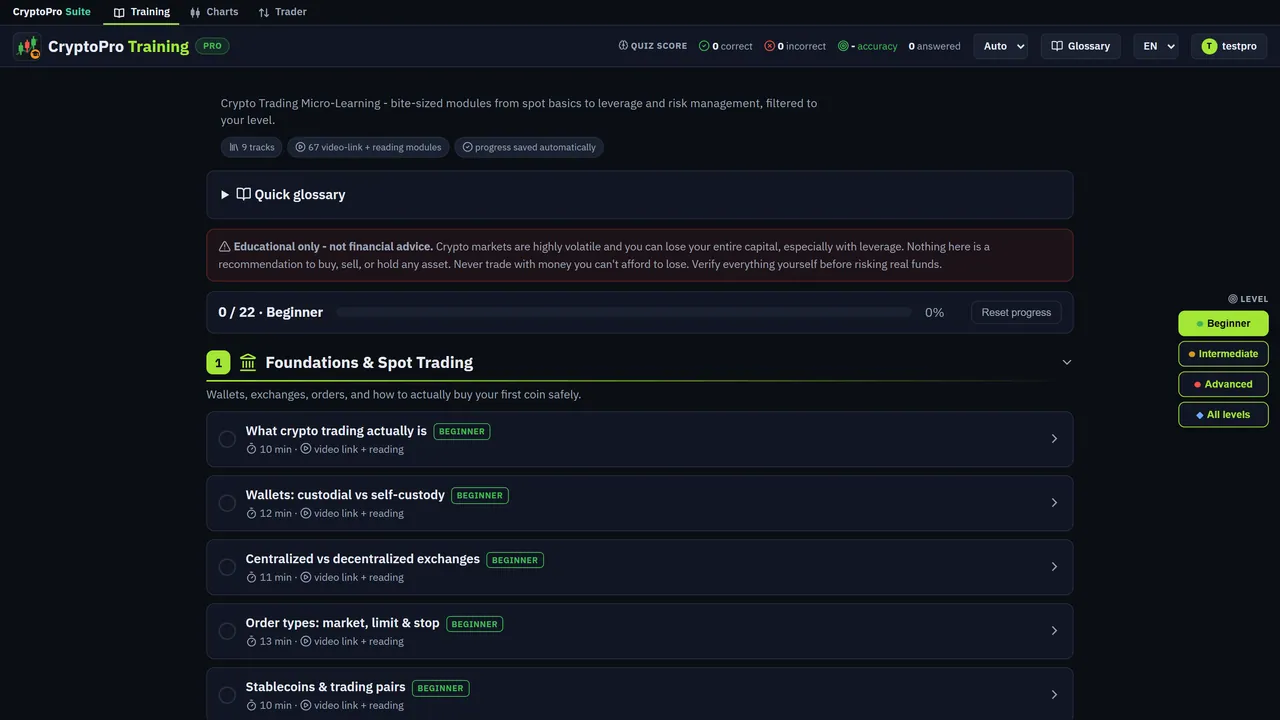Tick the circle for Order types: market, limit & stop

[227, 631]
